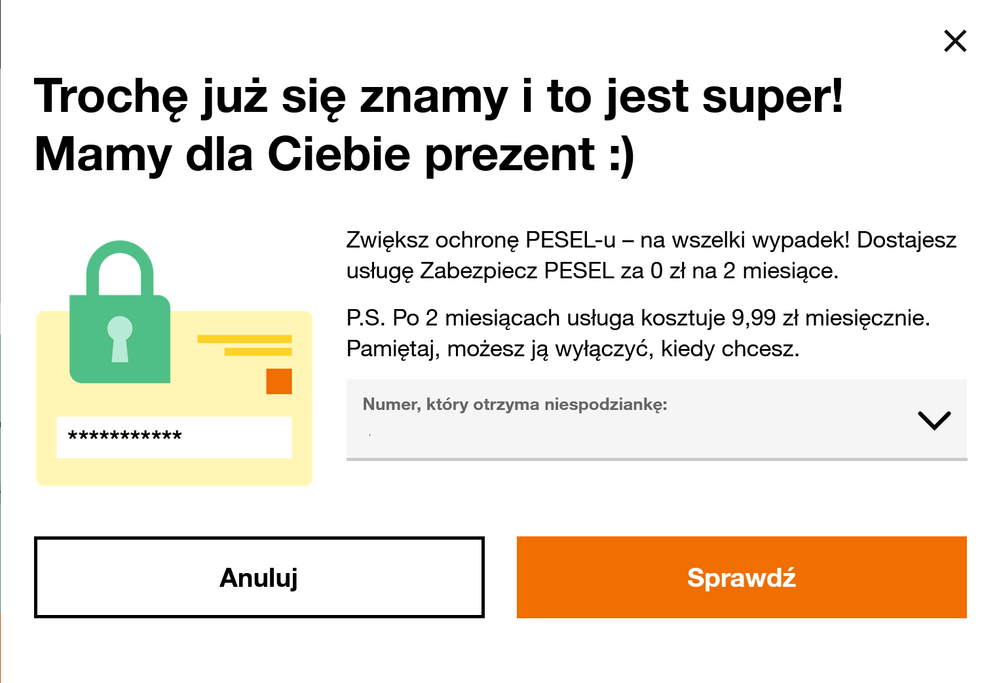999x683 pixels.
Task: Click the orange square on the ID card
Action: [280, 381]
